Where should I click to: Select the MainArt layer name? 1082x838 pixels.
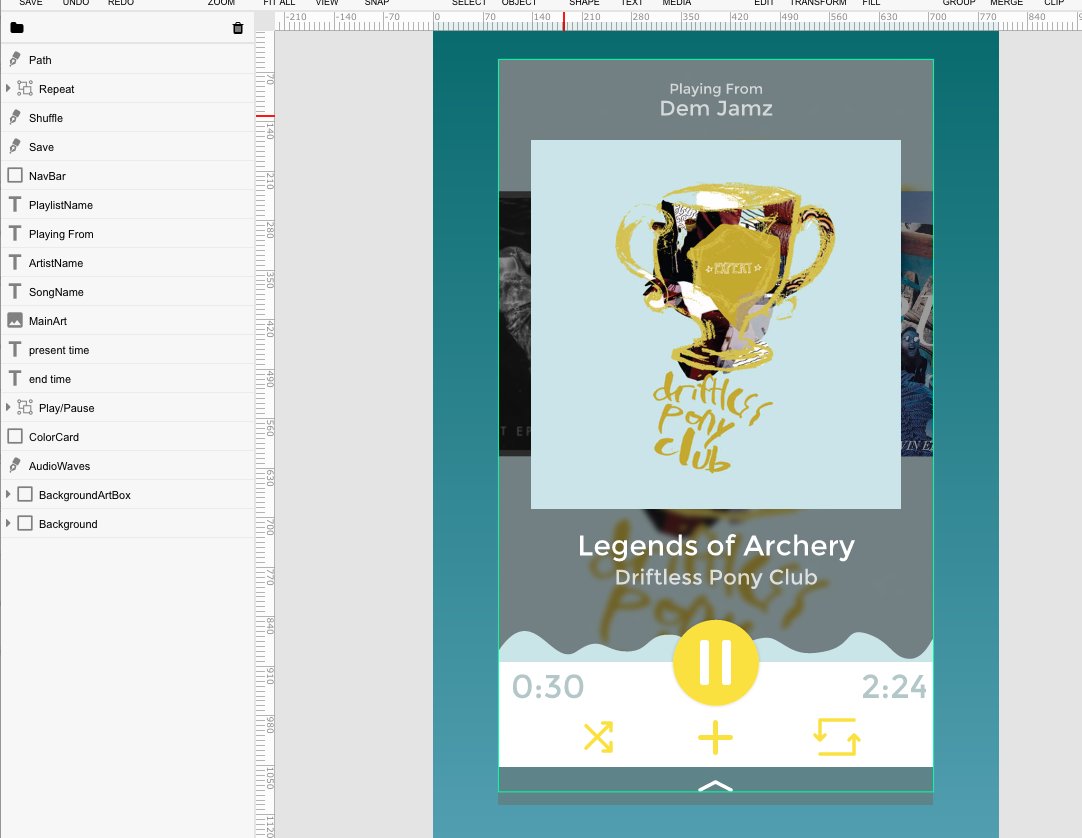pos(48,321)
